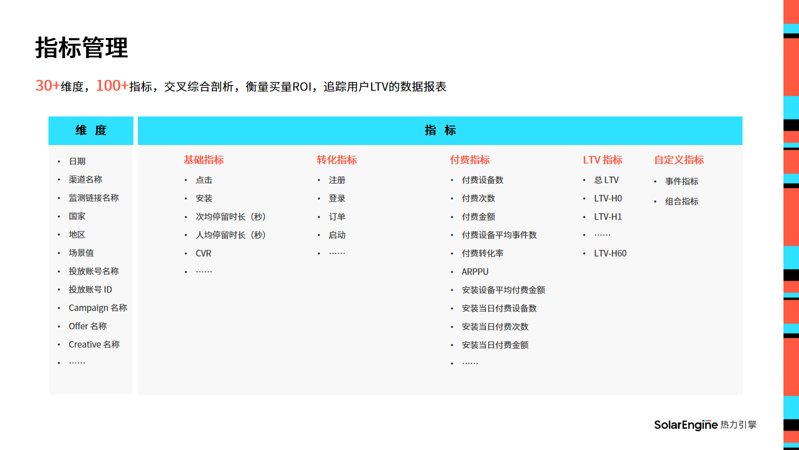Click 次均停留时长（秒） metric
Screen dimensions: 799x450
coord(231,217)
